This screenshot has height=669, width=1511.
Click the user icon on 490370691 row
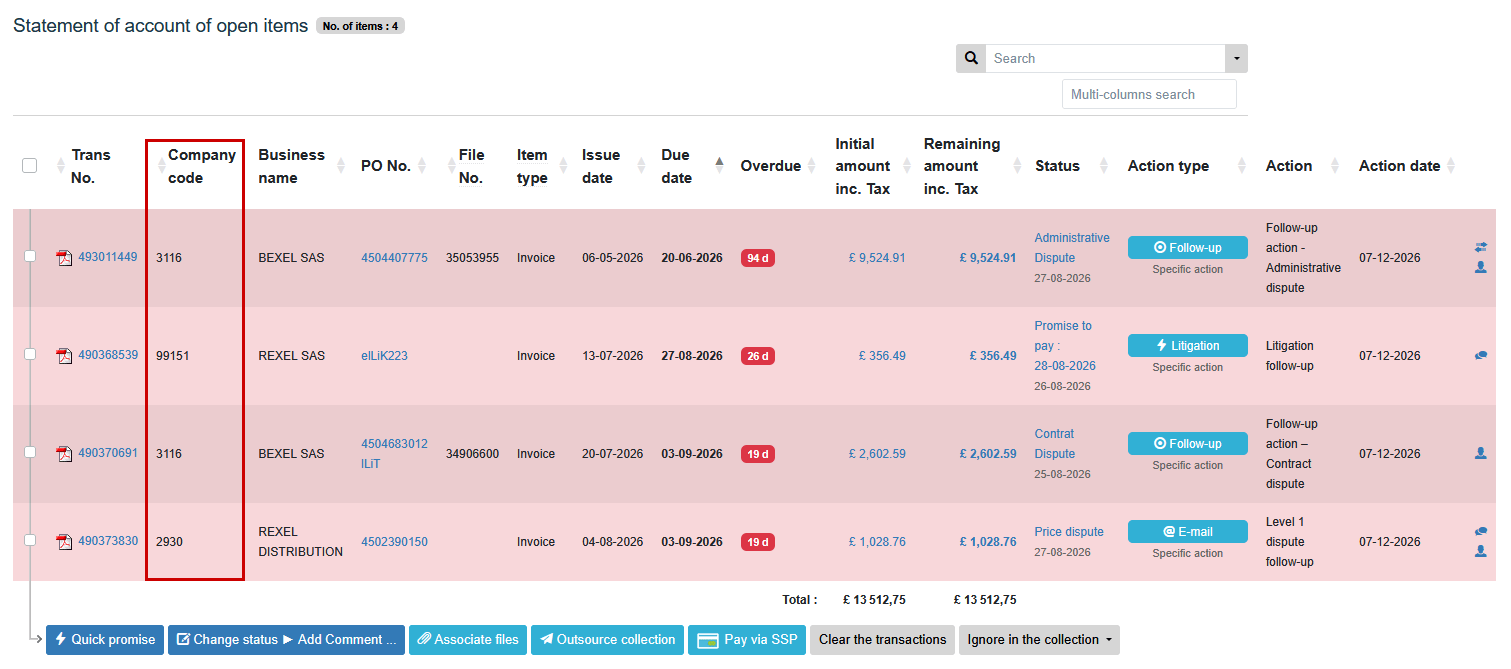[1481, 453]
